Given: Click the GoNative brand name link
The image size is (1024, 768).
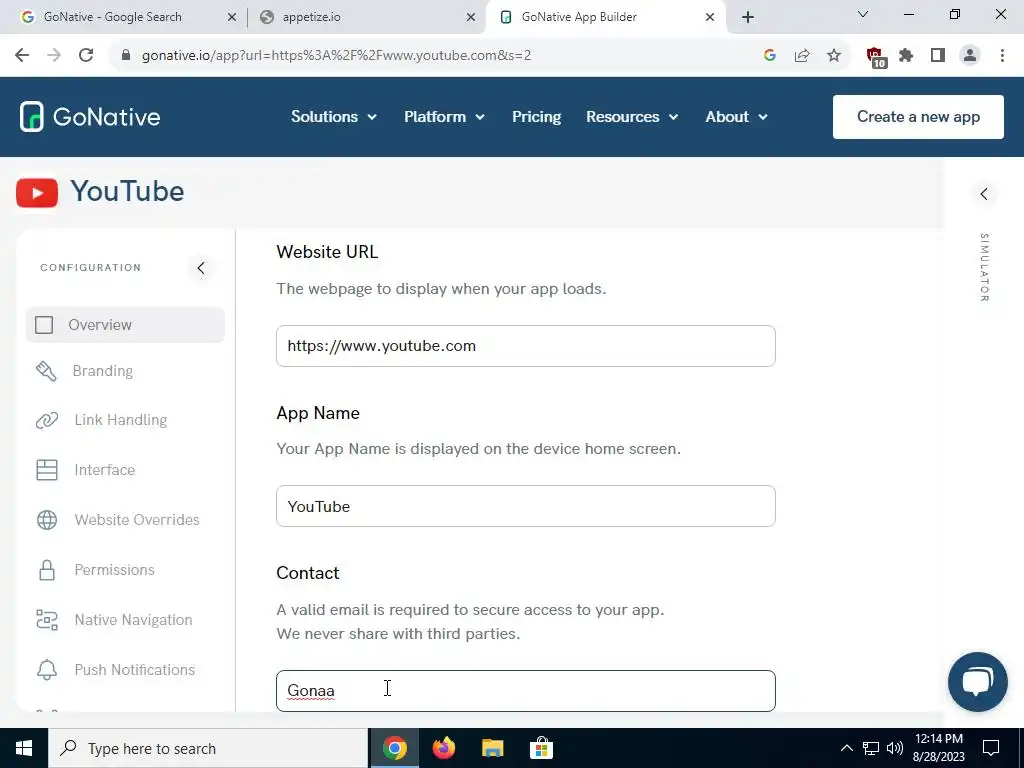Looking at the screenshot, I should 106,117.
